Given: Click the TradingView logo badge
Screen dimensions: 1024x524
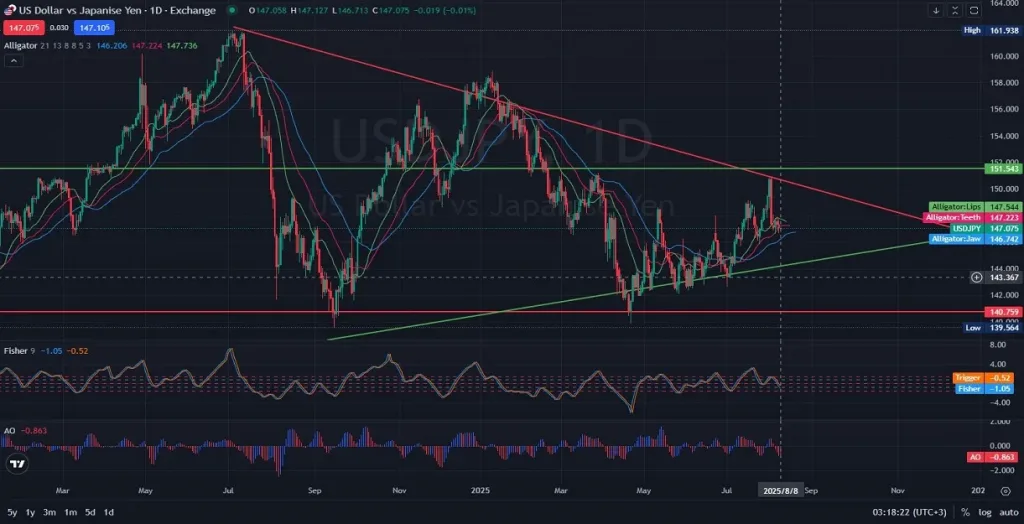Looking at the screenshot, I should pyautogui.click(x=17, y=464).
